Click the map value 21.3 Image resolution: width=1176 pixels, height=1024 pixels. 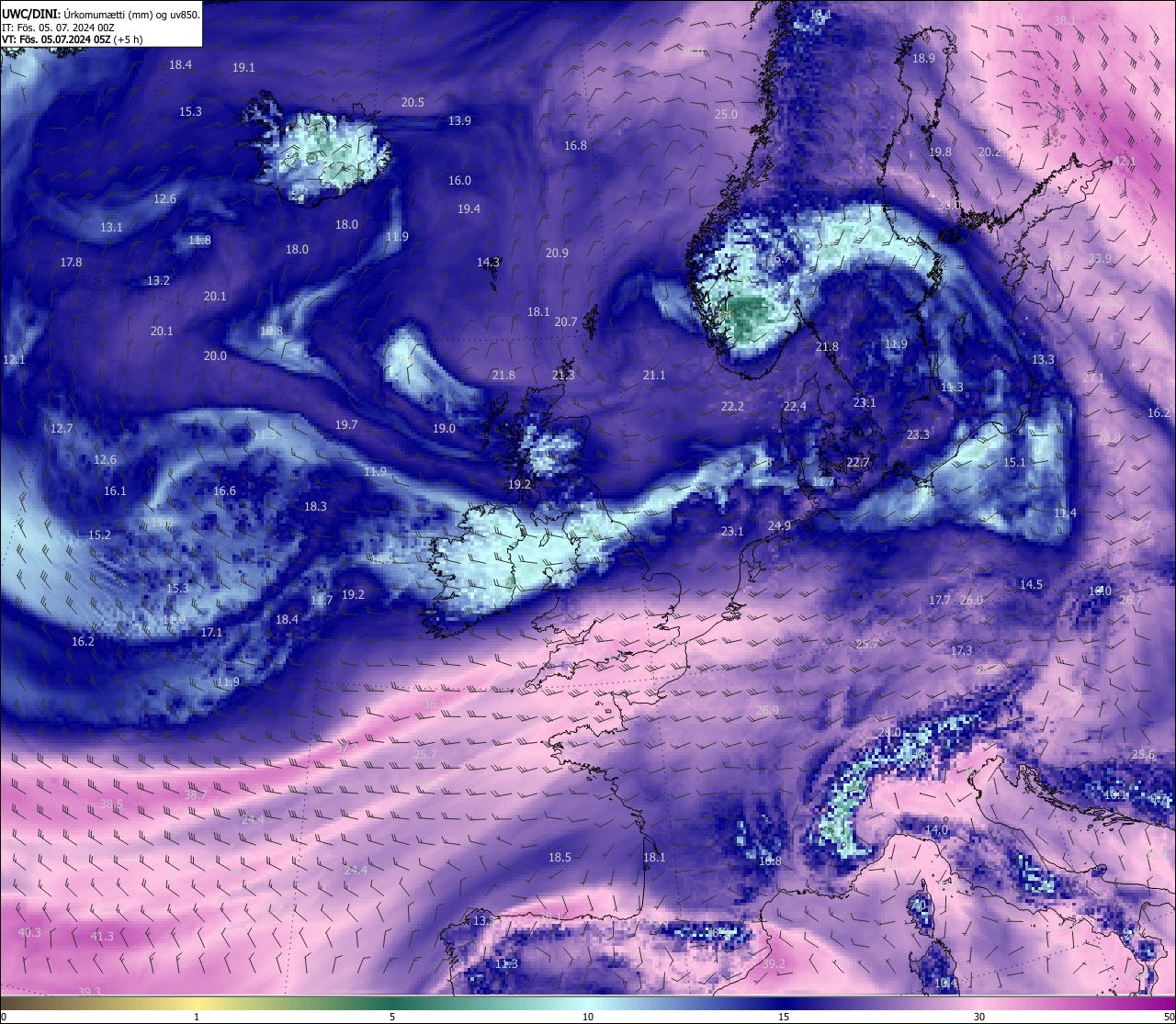pos(563,375)
